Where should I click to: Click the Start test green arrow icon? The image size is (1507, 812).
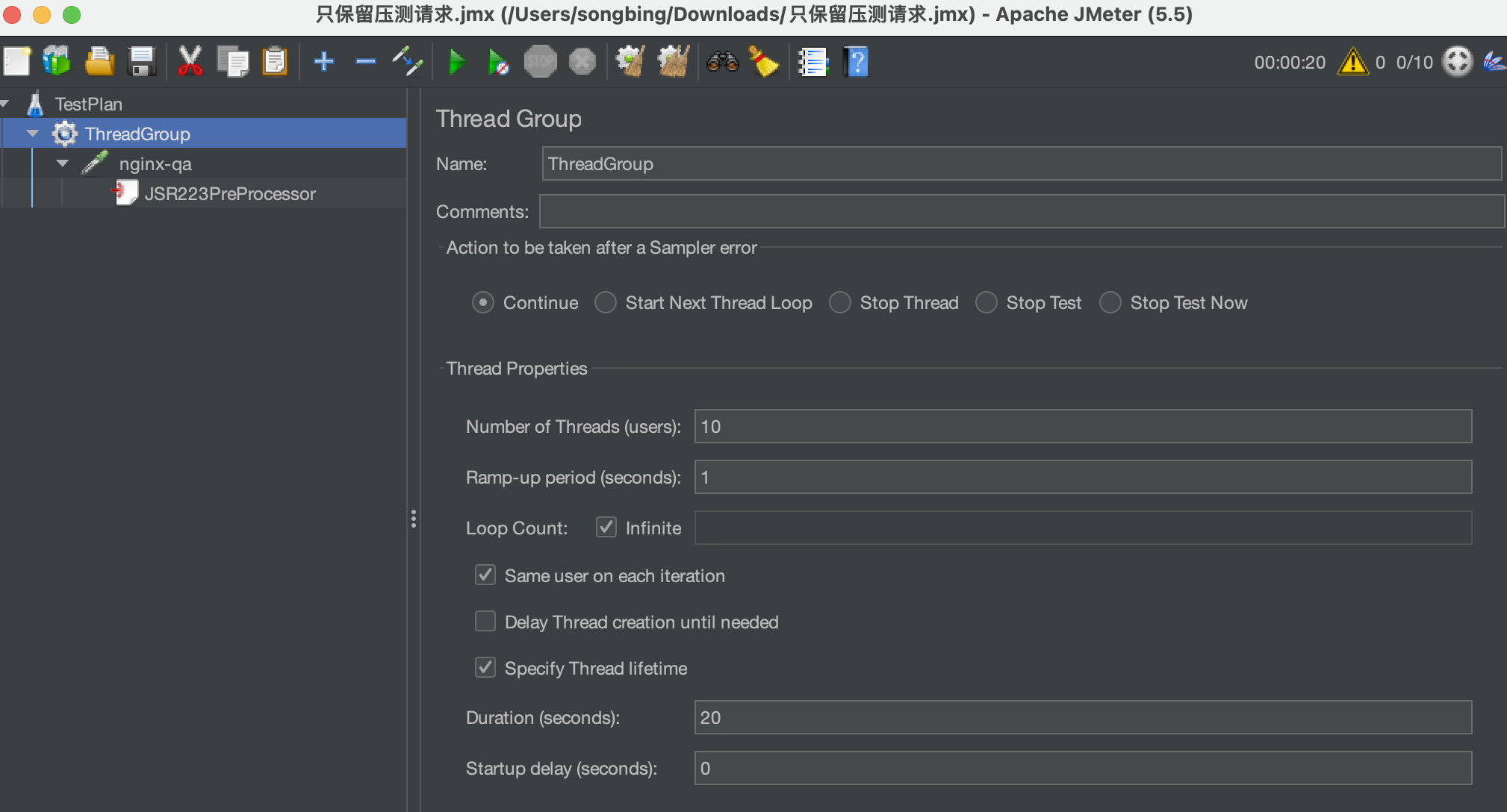pyautogui.click(x=456, y=62)
